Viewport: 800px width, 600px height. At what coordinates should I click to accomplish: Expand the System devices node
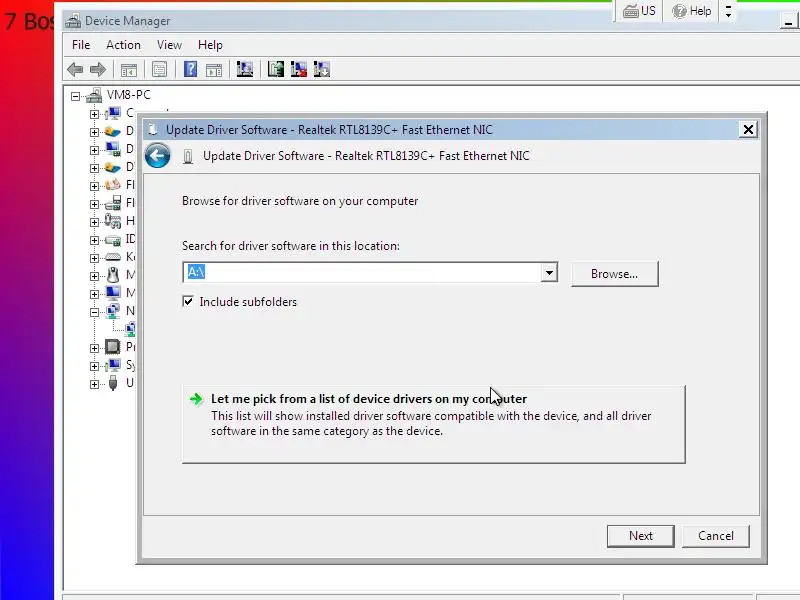[x=94, y=366]
